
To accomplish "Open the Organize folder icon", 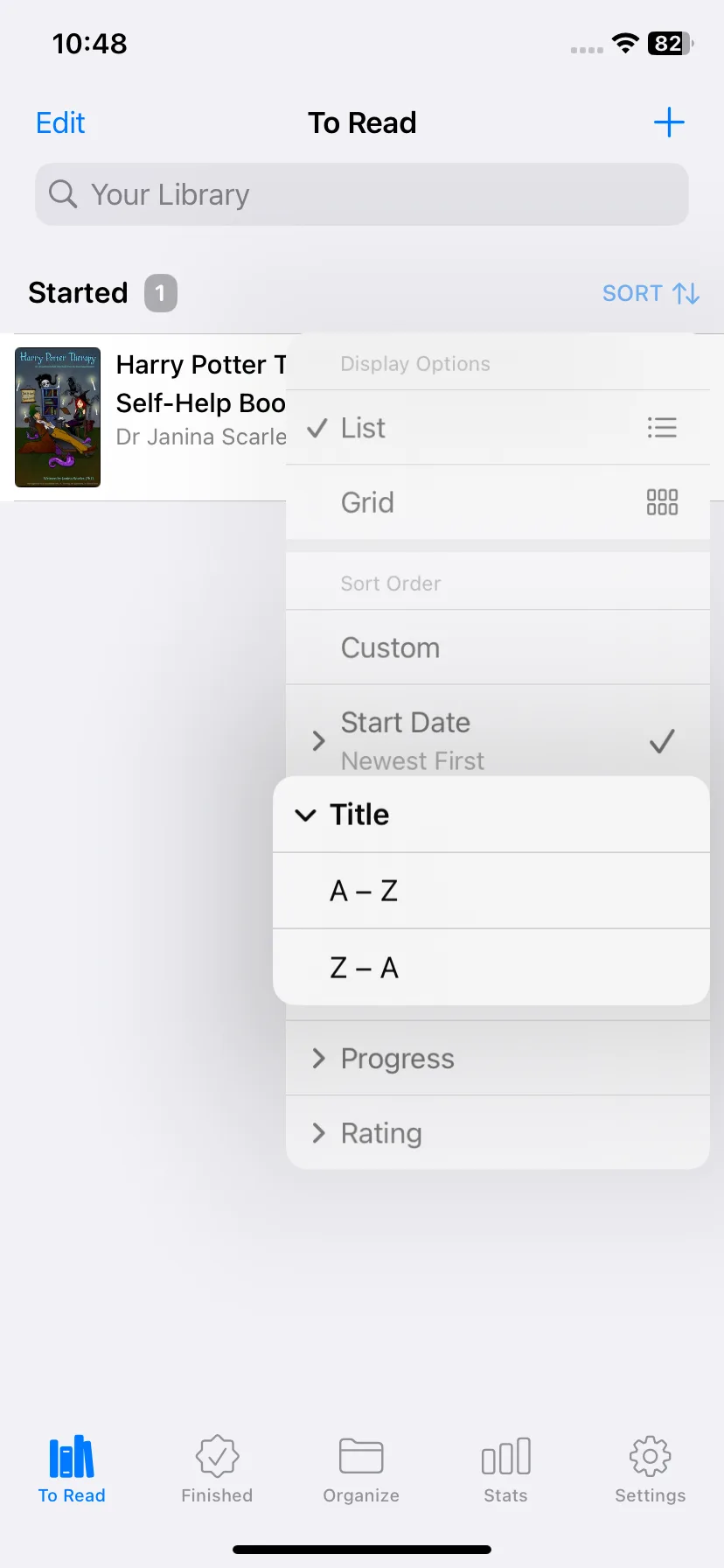I will 361,1456.
